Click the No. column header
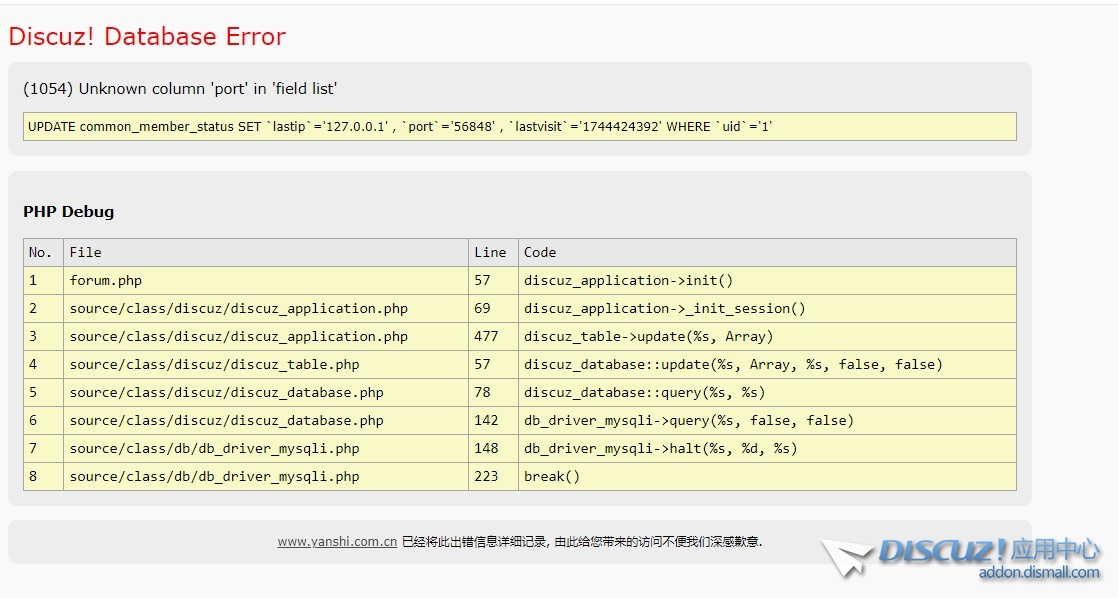The height and width of the screenshot is (598, 1118). click(x=41, y=253)
